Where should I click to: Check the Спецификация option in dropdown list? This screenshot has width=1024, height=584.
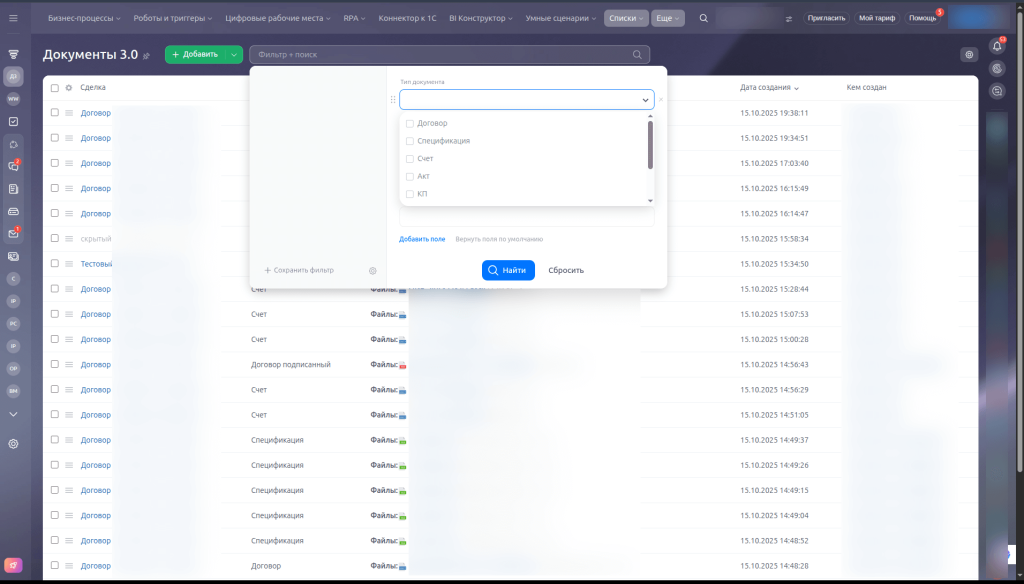(410, 141)
